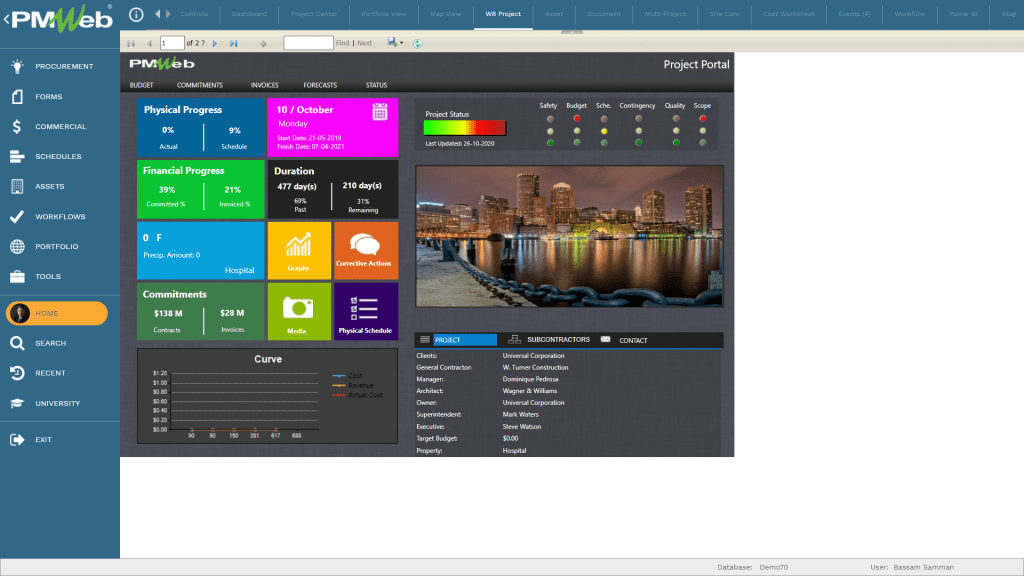This screenshot has height=576, width=1024.
Task: Click back to parent report icon
Action: pos(263,44)
